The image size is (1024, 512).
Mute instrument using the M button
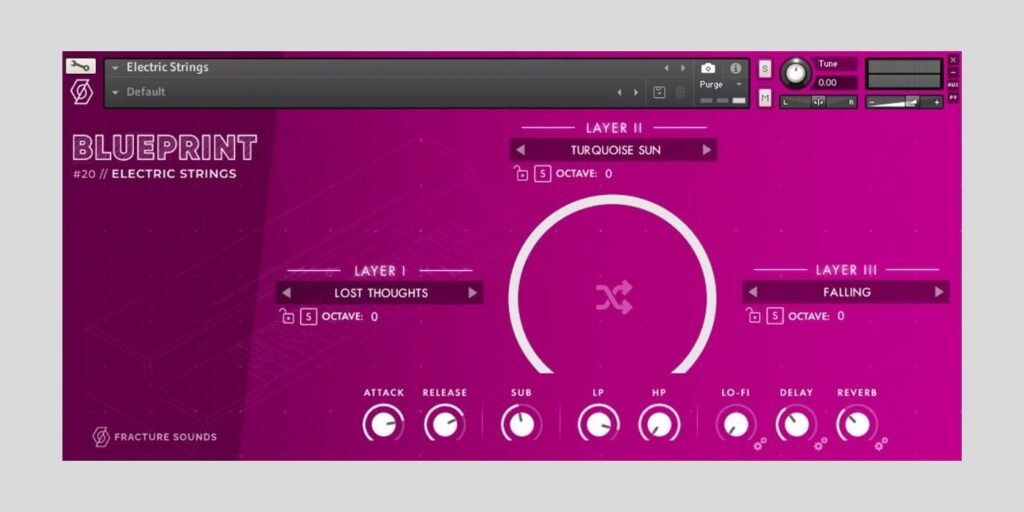coord(765,97)
